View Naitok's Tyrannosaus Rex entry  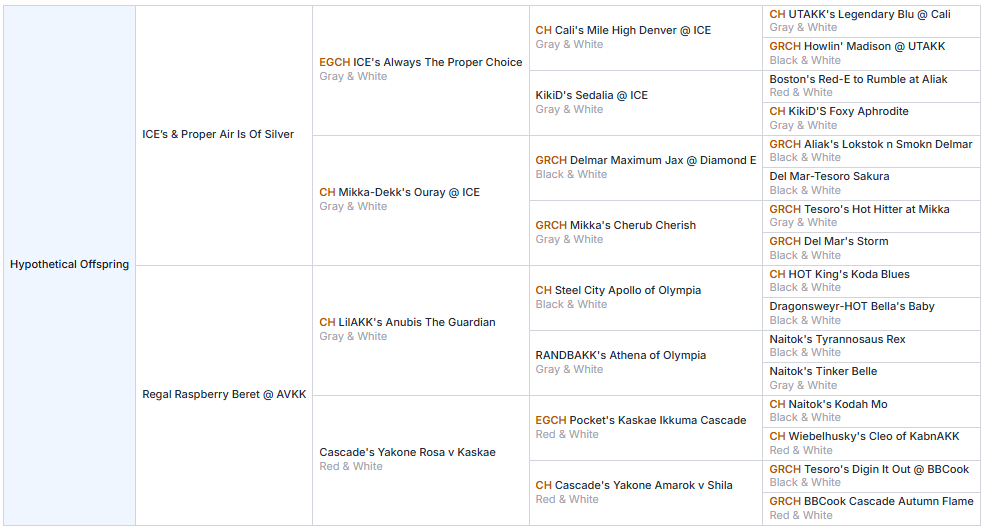837,339
